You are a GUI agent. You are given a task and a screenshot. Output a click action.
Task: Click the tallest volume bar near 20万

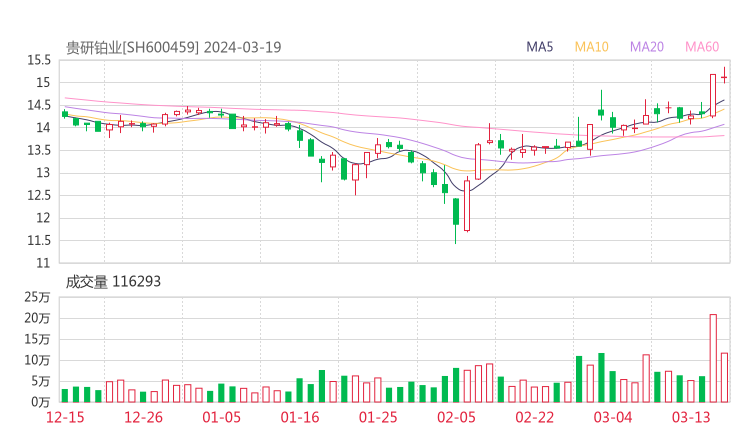tap(713, 358)
